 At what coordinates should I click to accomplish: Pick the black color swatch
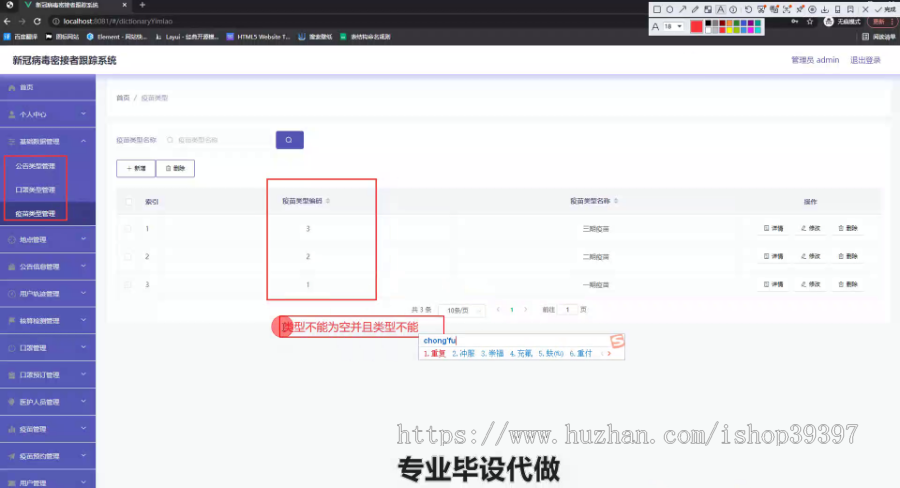pyautogui.click(x=708, y=23)
